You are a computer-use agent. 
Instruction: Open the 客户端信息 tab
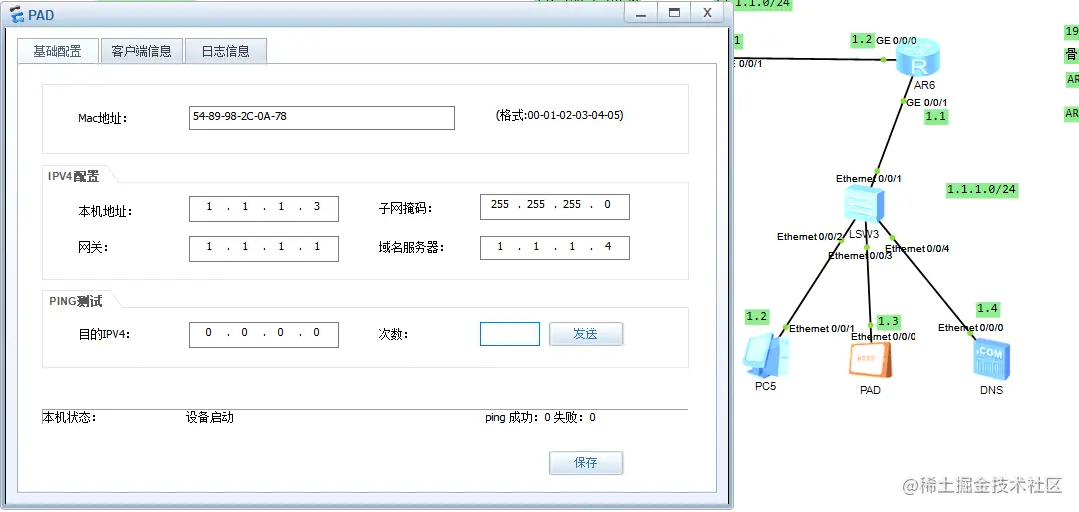coord(141,51)
